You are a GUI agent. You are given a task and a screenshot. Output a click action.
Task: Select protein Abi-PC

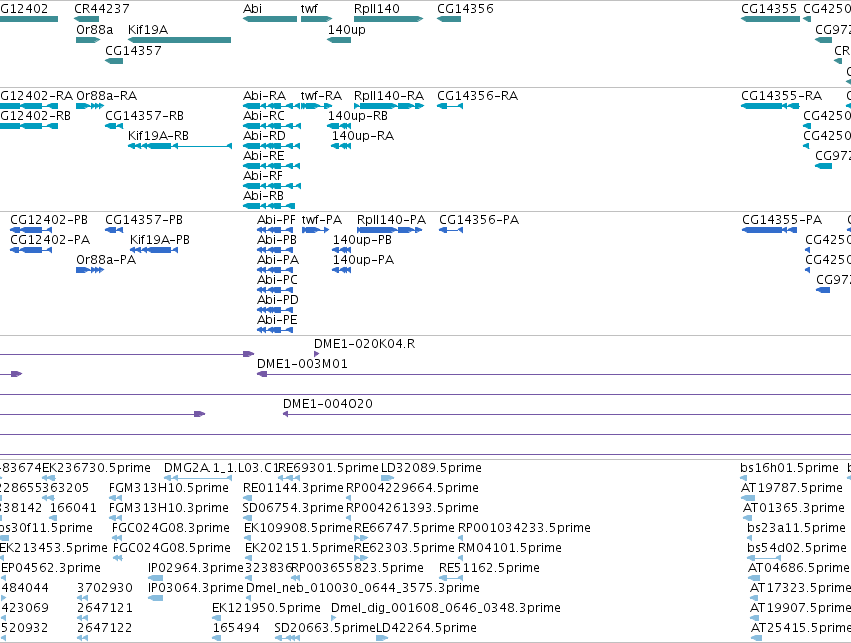point(277,281)
